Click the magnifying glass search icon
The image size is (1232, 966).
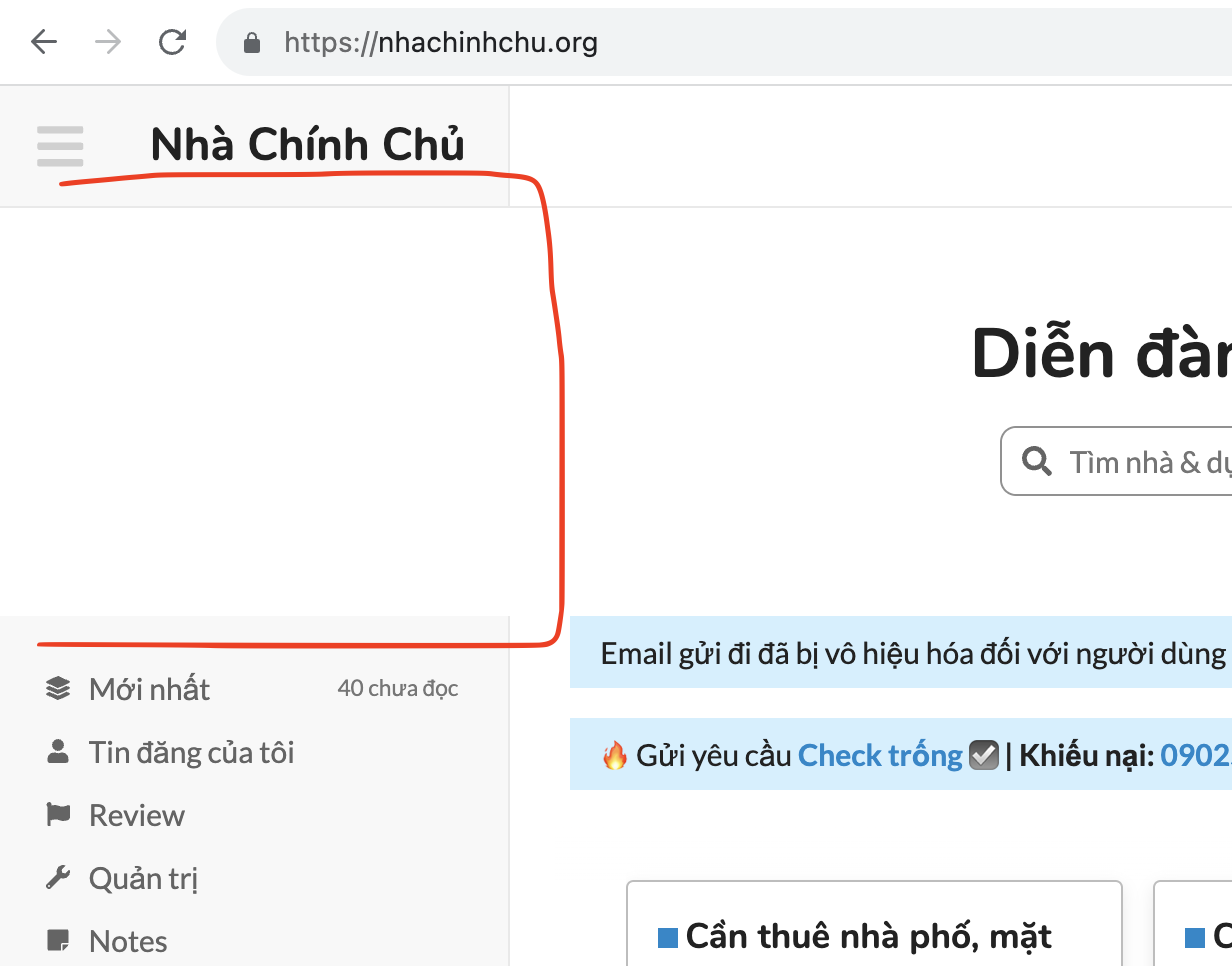pos(1037,461)
